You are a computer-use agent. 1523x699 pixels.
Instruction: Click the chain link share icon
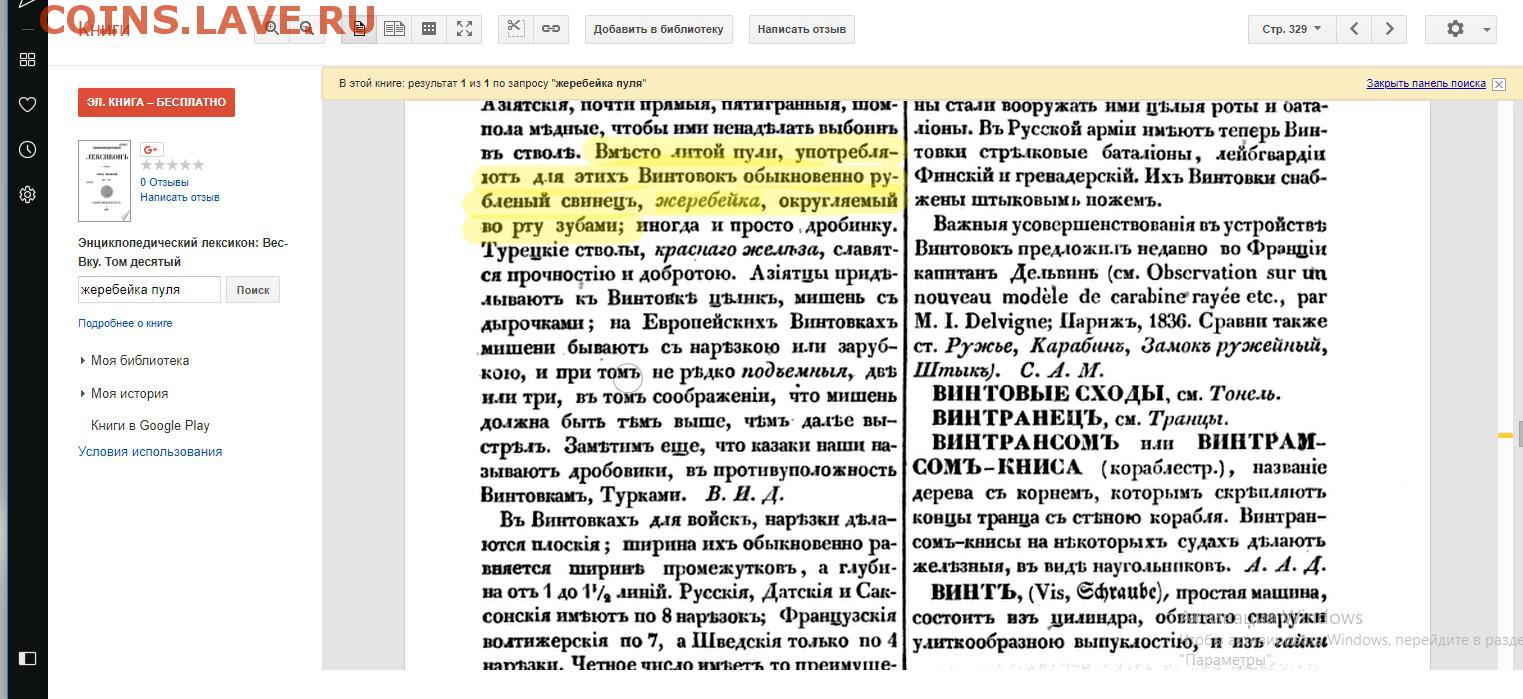tap(550, 29)
